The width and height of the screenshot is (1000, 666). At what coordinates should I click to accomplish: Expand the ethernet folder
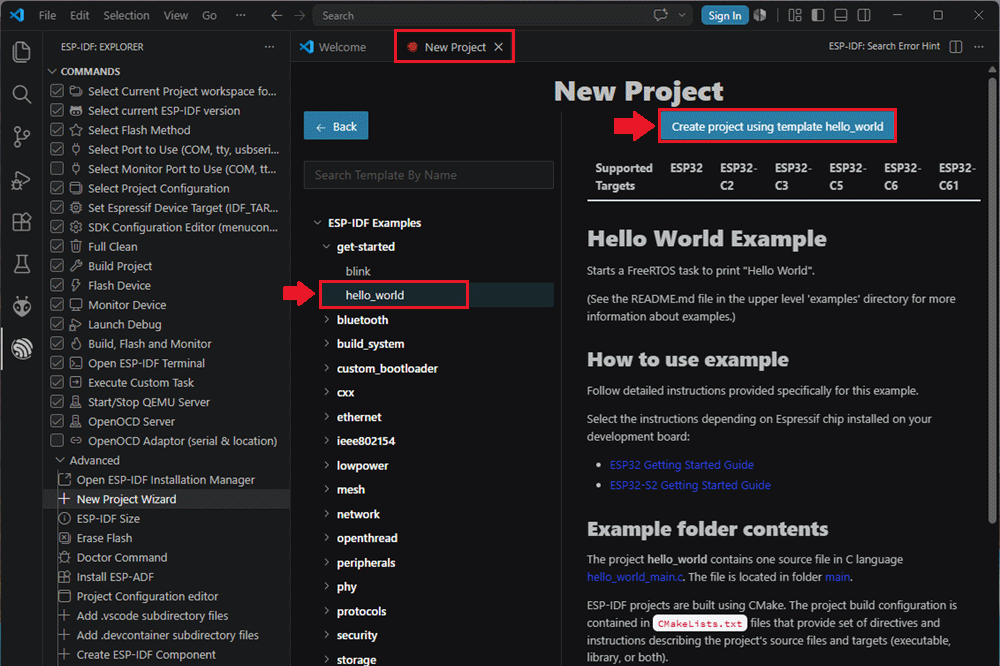(x=327, y=417)
